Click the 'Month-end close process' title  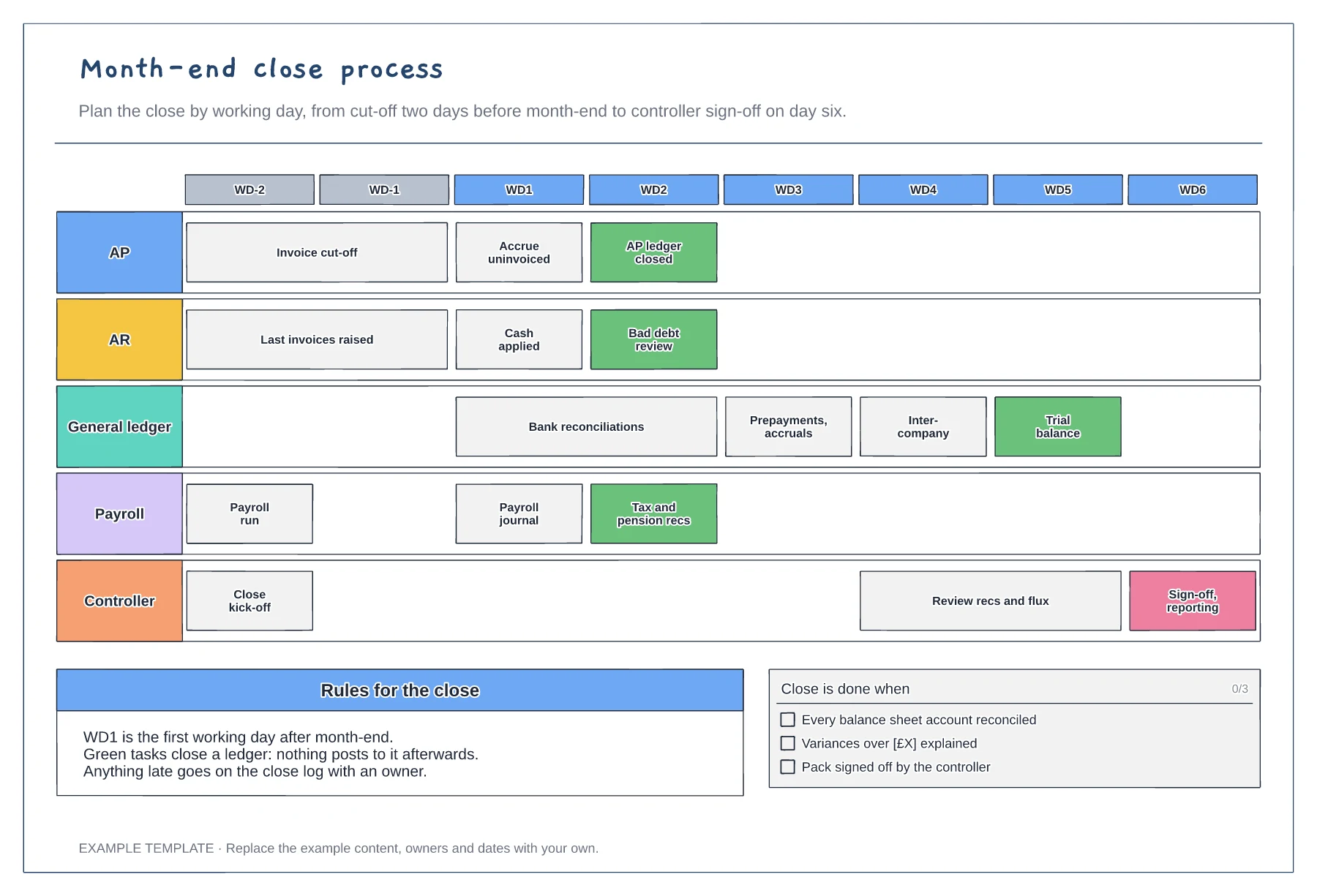(x=262, y=69)
